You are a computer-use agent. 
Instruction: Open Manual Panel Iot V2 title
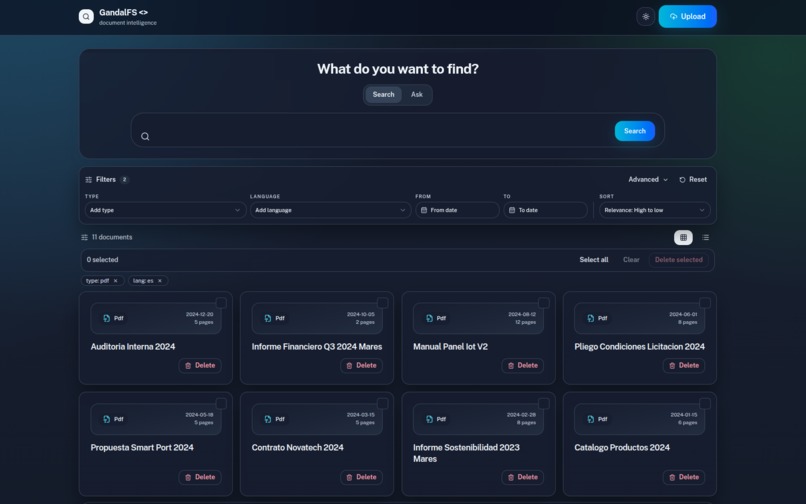450,347
